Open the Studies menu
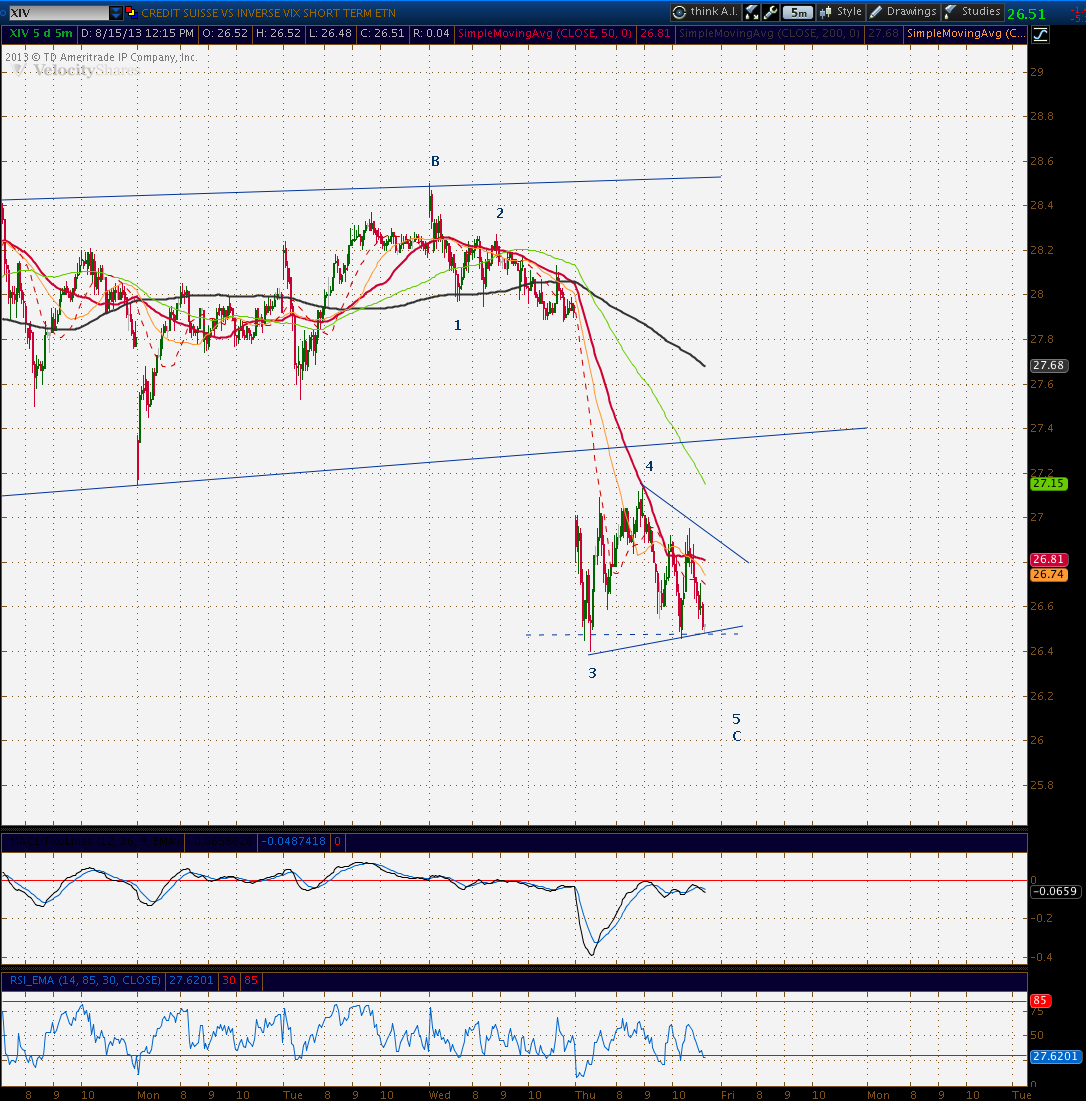Viewport: 1086px width, 1101px height. pos(973,12)
